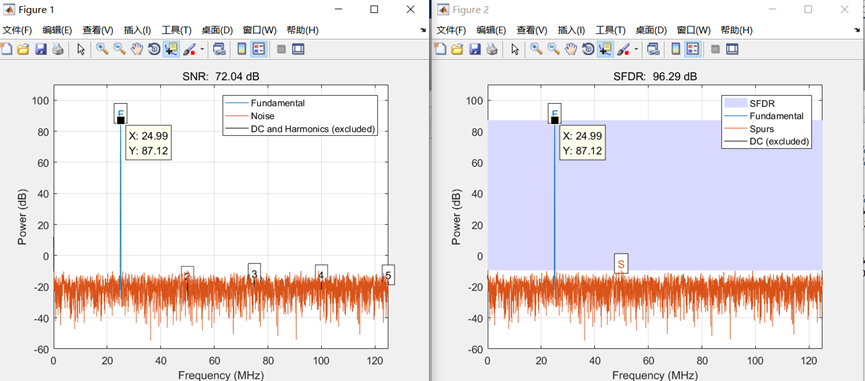The height and width of the screenshot is (381, 865).
Task: Expand brush color dropdown arrow in Figure 1
Action: 201,50
